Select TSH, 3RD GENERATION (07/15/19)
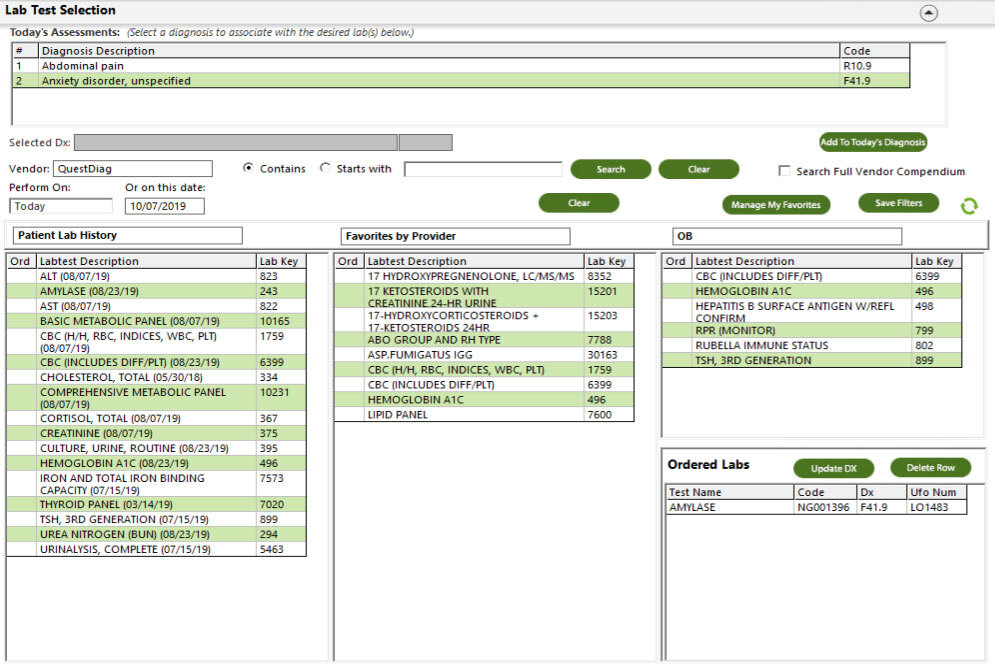 (156, 519)
